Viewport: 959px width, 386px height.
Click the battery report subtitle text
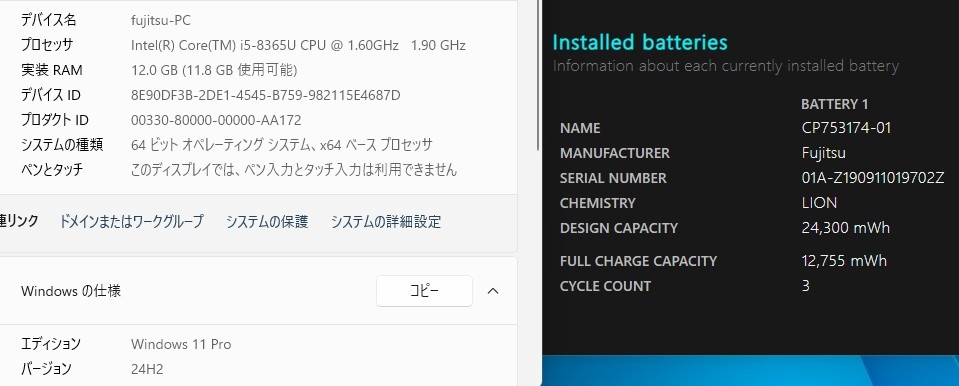[x=725, y=66]
